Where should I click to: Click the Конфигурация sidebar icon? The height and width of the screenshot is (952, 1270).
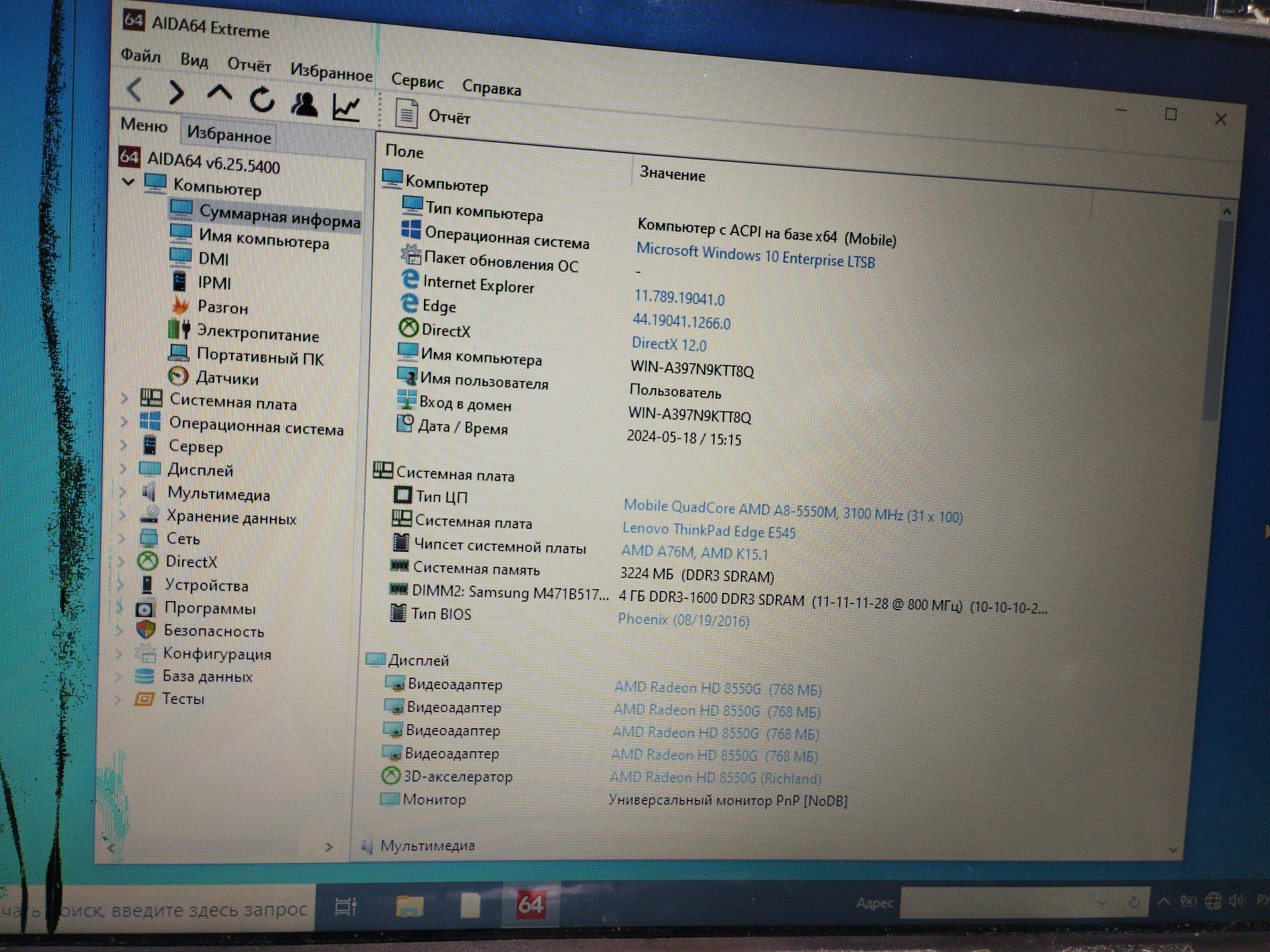tap(146, 653)
